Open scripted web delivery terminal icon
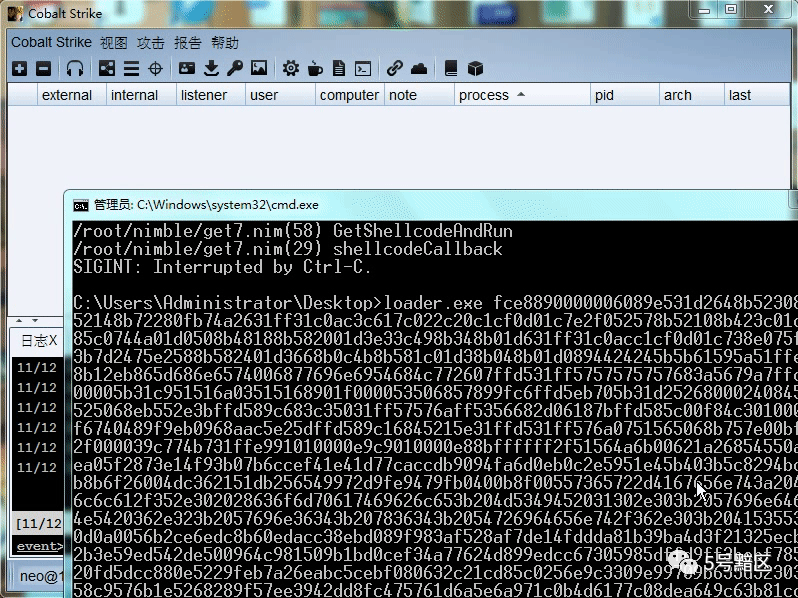798x598 pixels. (363, 69)
